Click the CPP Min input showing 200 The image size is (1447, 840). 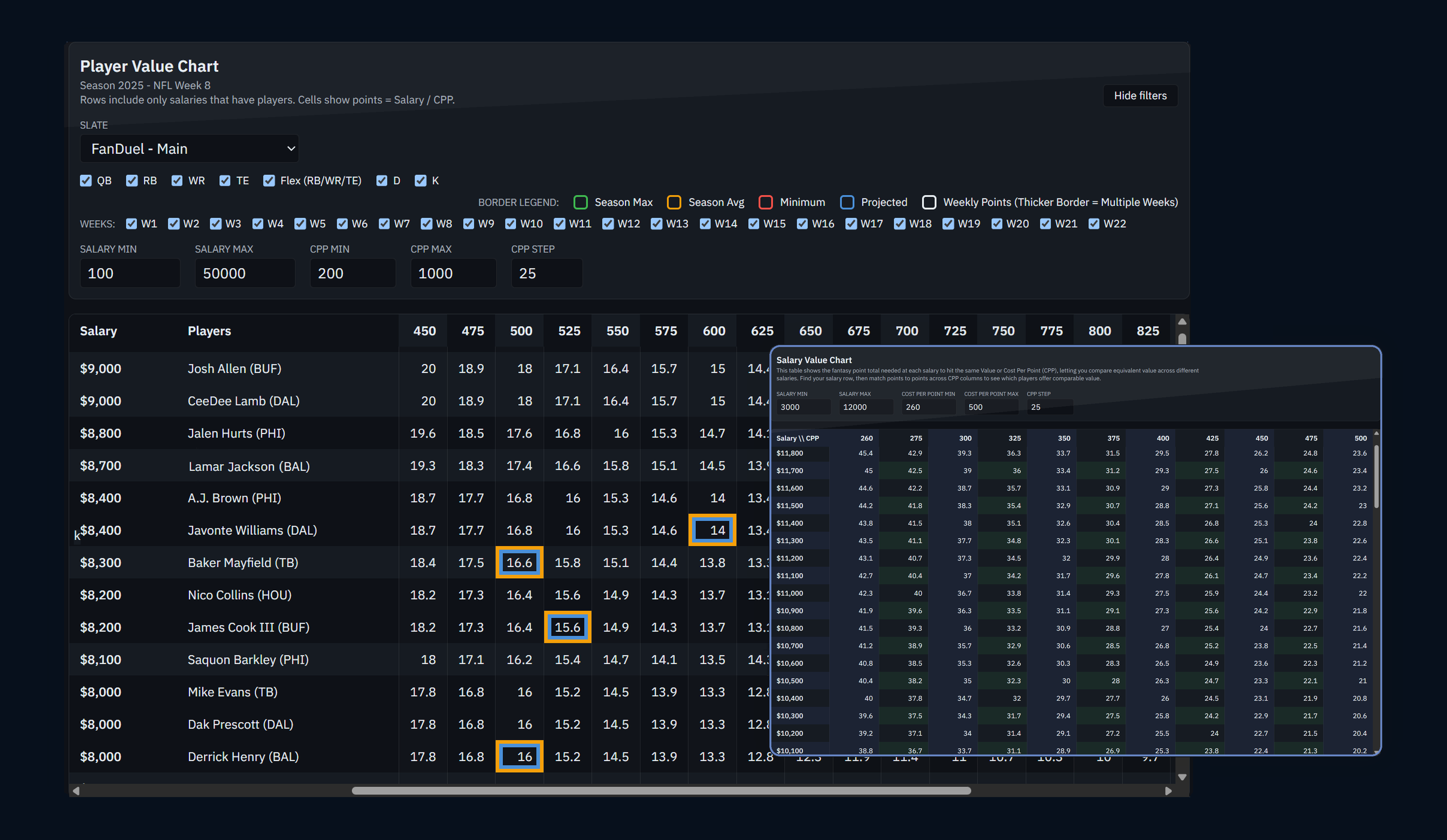coord(353,273)
